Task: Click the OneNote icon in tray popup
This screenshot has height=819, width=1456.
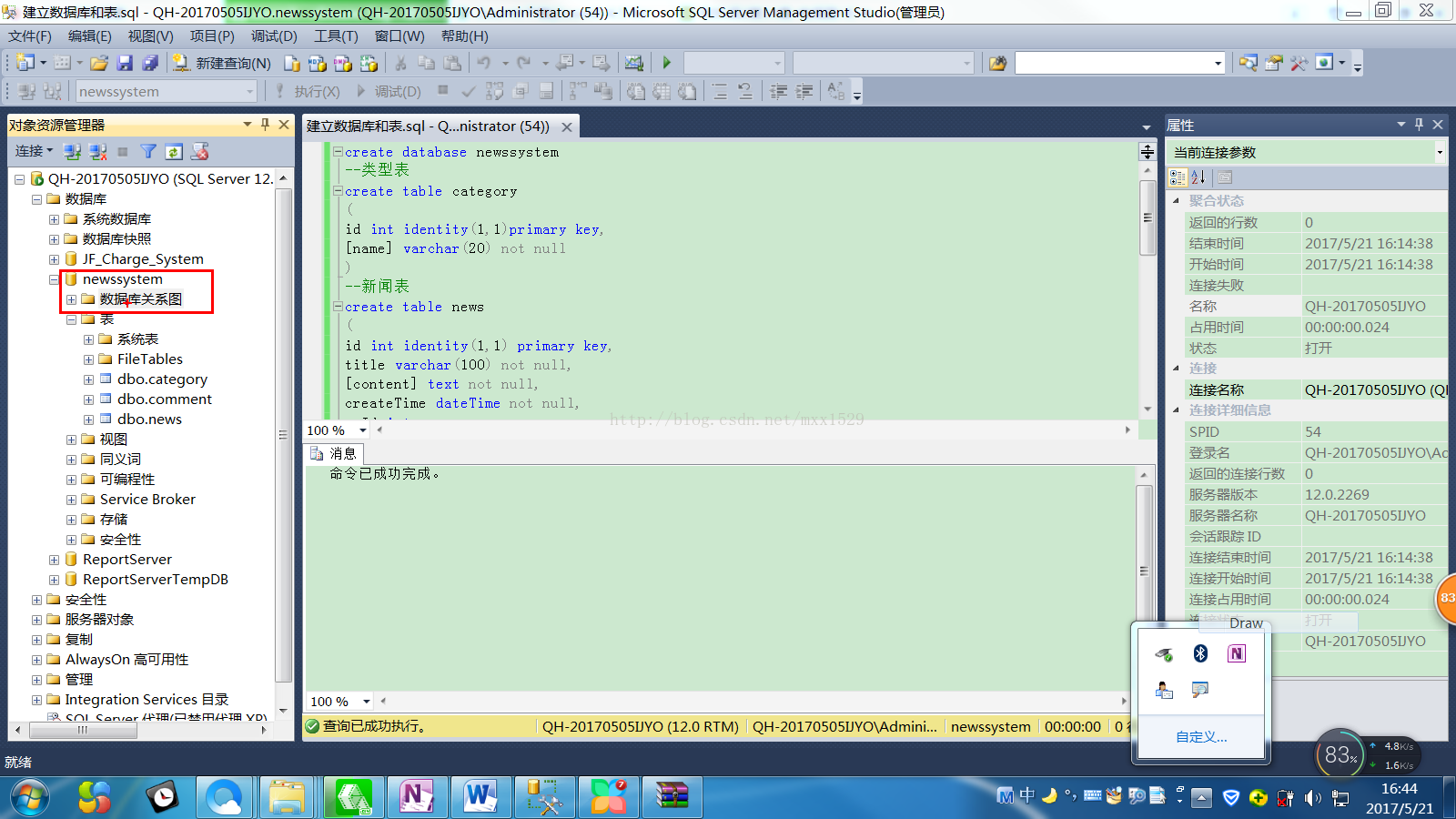Action: 1237,653
